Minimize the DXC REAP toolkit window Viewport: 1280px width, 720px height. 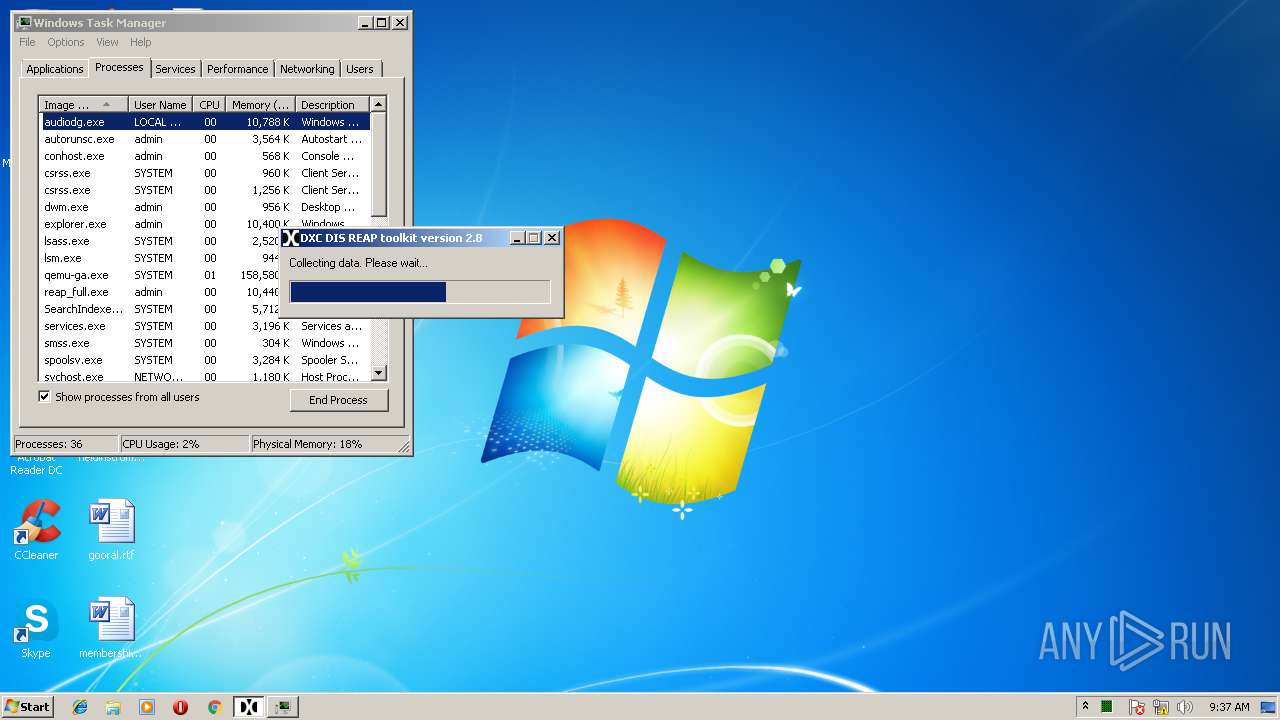(x=517, y=238)
